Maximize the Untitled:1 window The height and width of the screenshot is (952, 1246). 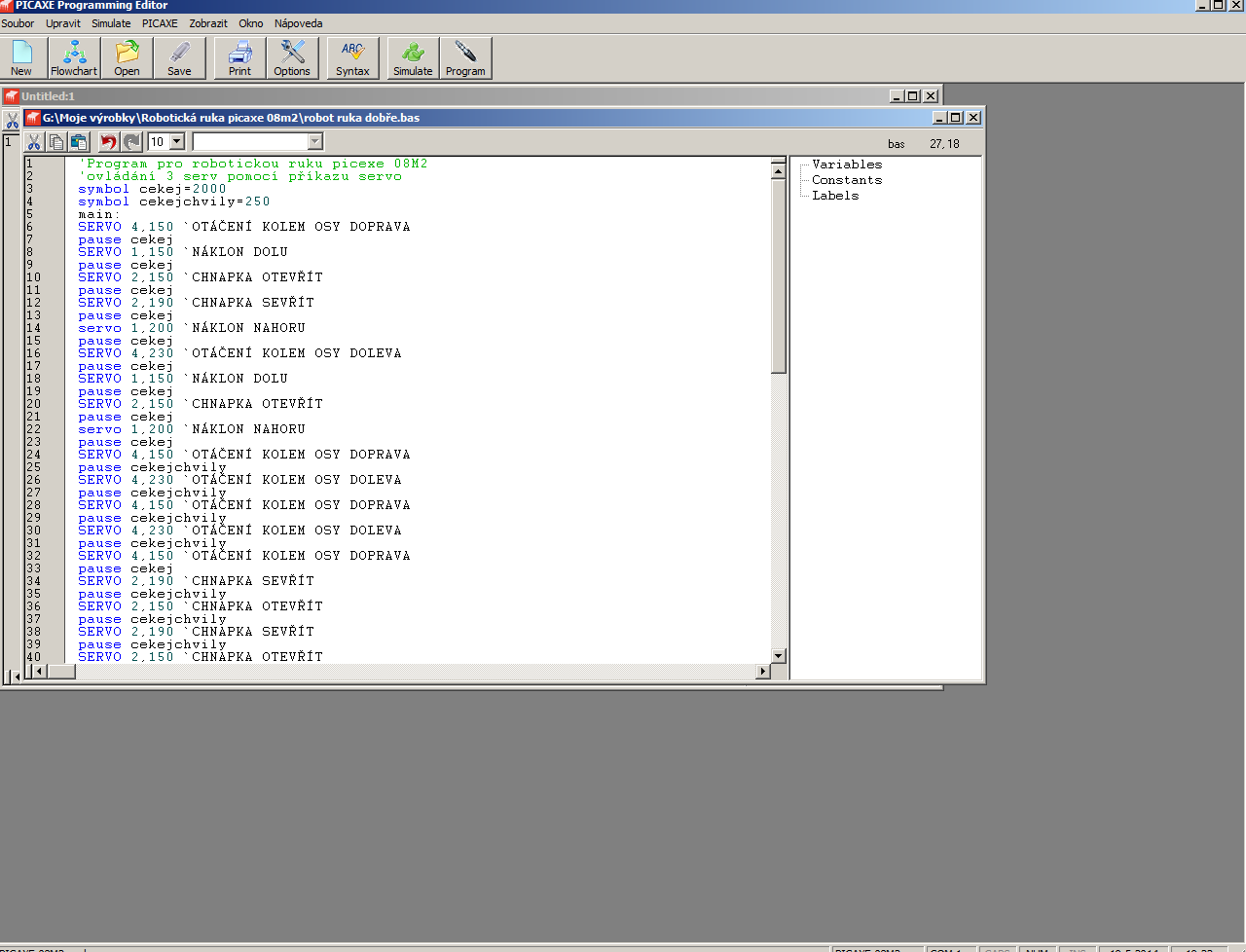coord(913,96)
